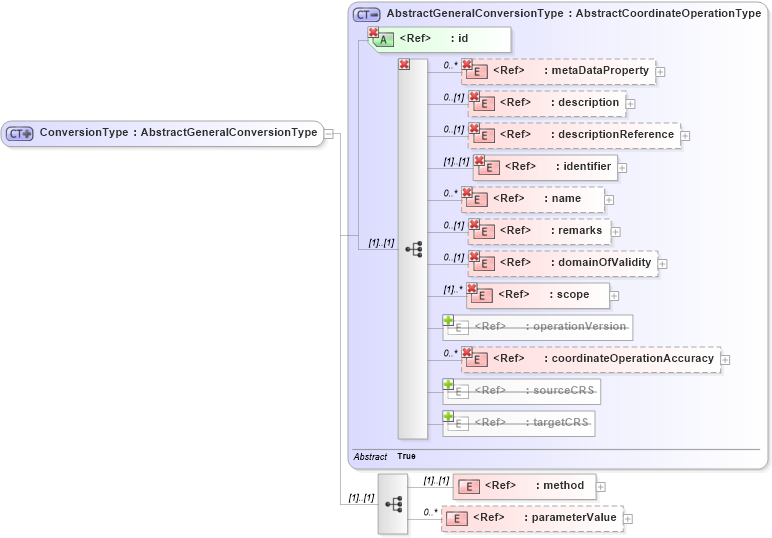Viewport: 772px width, 538px height.
Task: Click the E icon of domainOfValidity element
Action: tap(483, 264)
